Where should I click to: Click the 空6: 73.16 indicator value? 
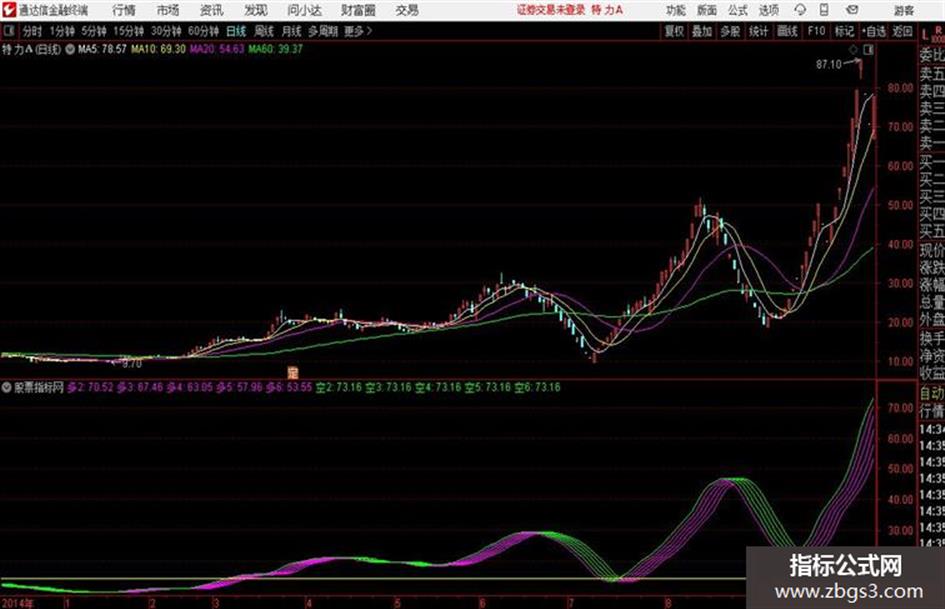point(538,388)
